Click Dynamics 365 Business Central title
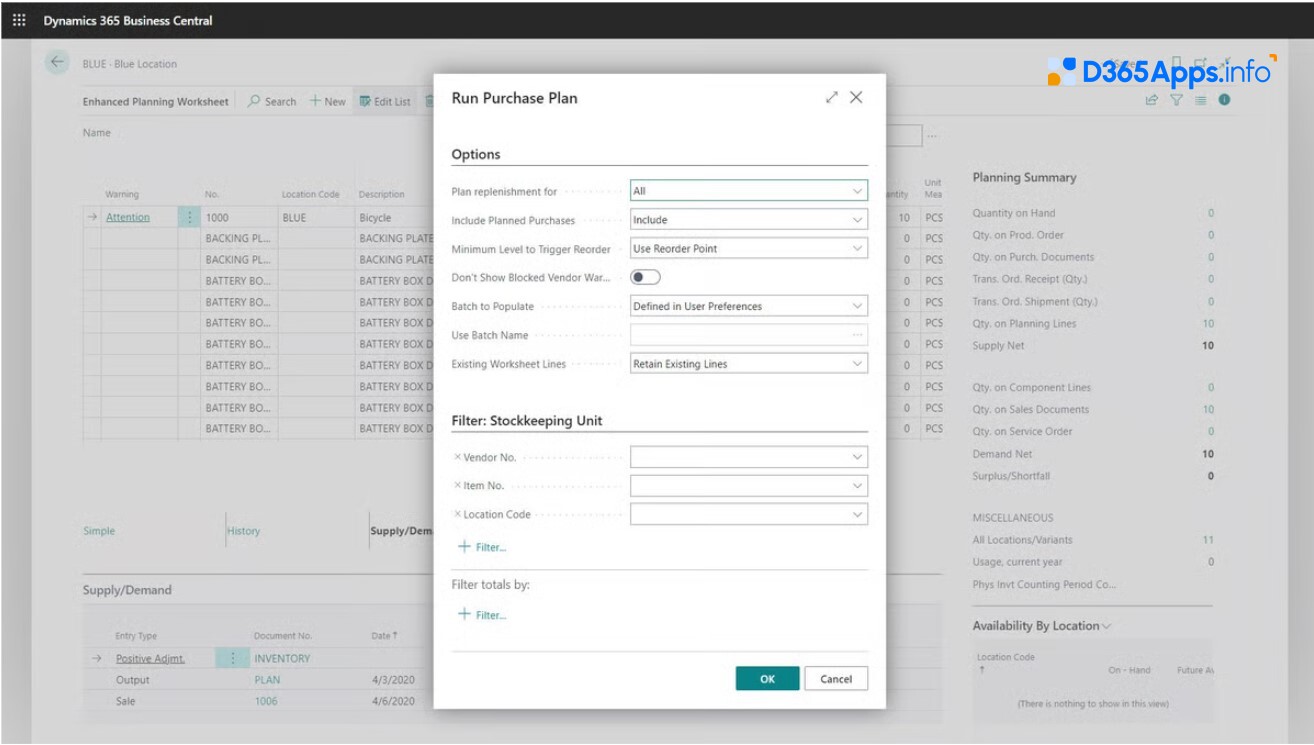 pos(128,20)
